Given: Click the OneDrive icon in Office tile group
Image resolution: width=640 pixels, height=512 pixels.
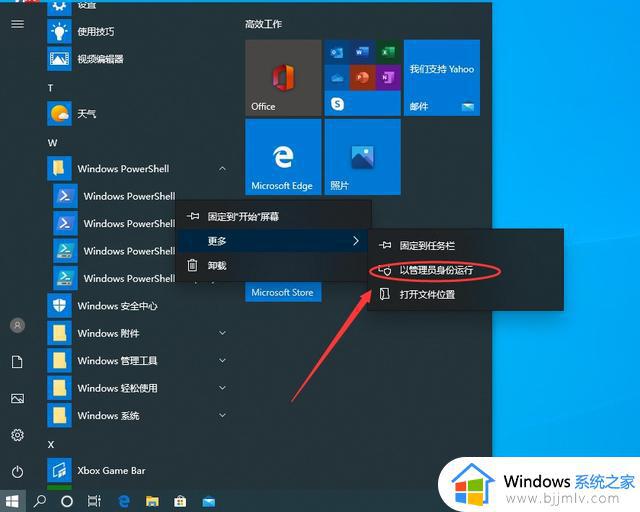Looking at the screenshot, I should pyautogui.click(x=337, y=78).
